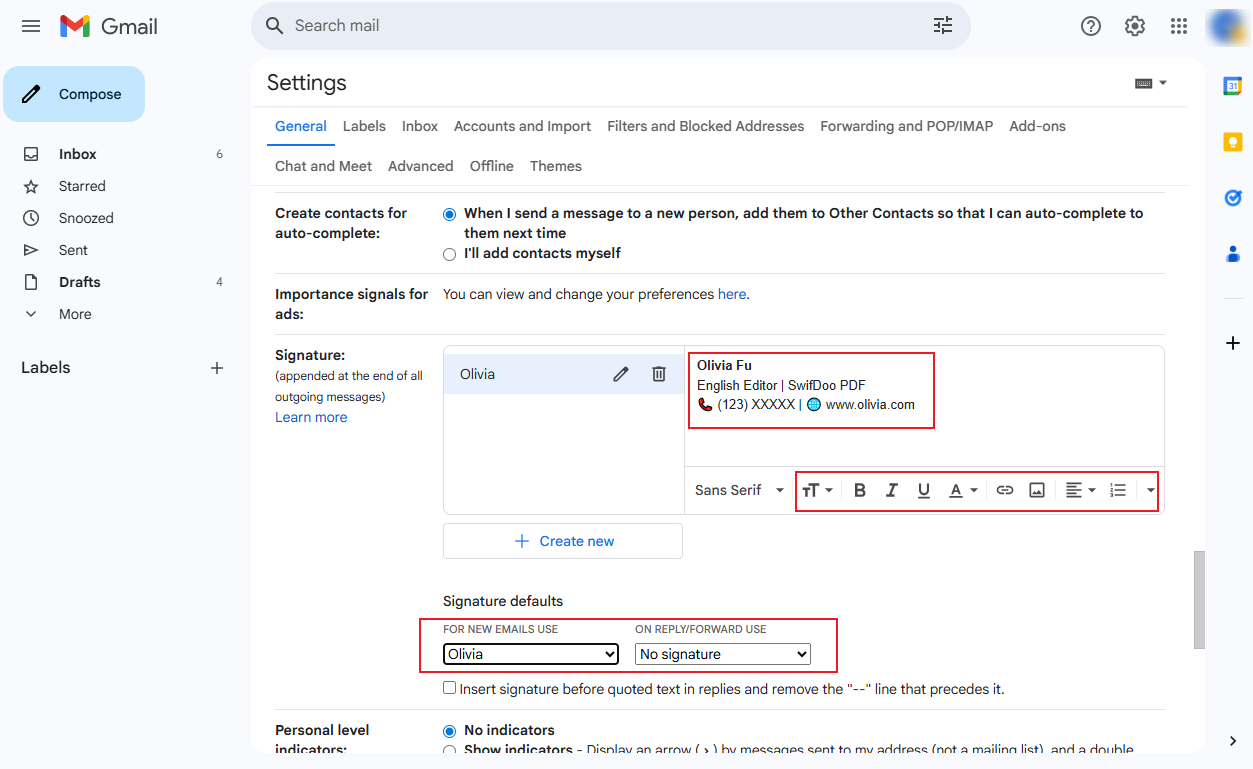This screenshot has height=769, width=1253.
Task: Click the Bold formatting icon
Action: pyautogui.click(x=860, y=490)
